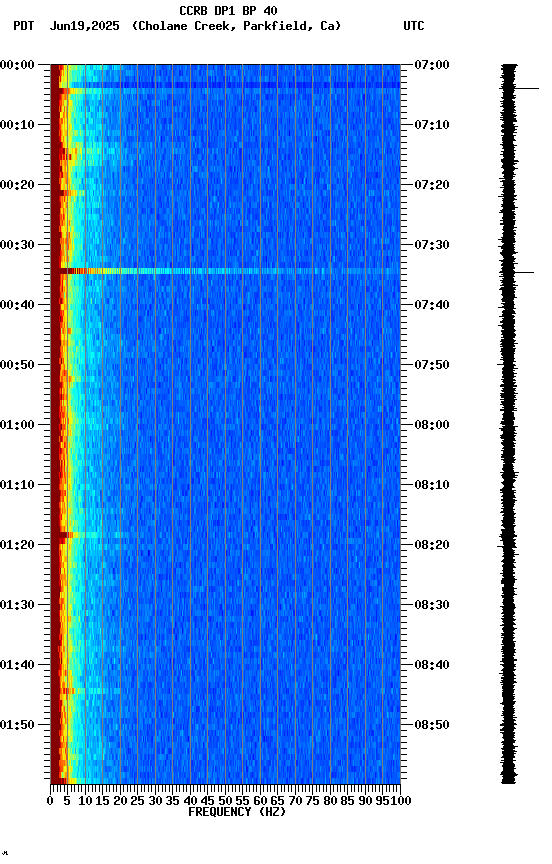This screenshot has height=864, width=552.
Task: Click the 'UTC' timezone label
Action: 414,26
